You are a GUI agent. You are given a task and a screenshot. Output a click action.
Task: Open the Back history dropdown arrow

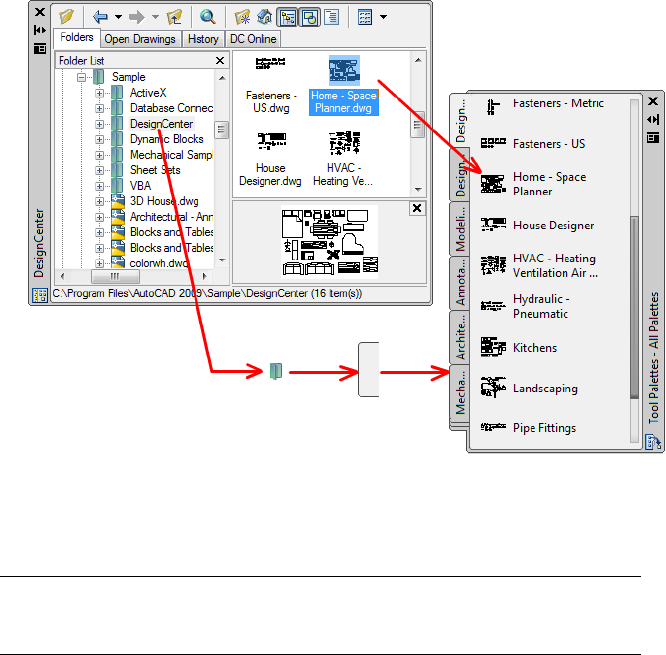tap(119, 17)
